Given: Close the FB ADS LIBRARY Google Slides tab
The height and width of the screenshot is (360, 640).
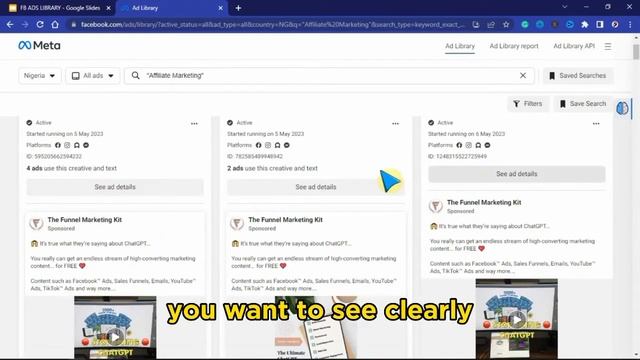Looking at the screenshot, I should [109, 8].
